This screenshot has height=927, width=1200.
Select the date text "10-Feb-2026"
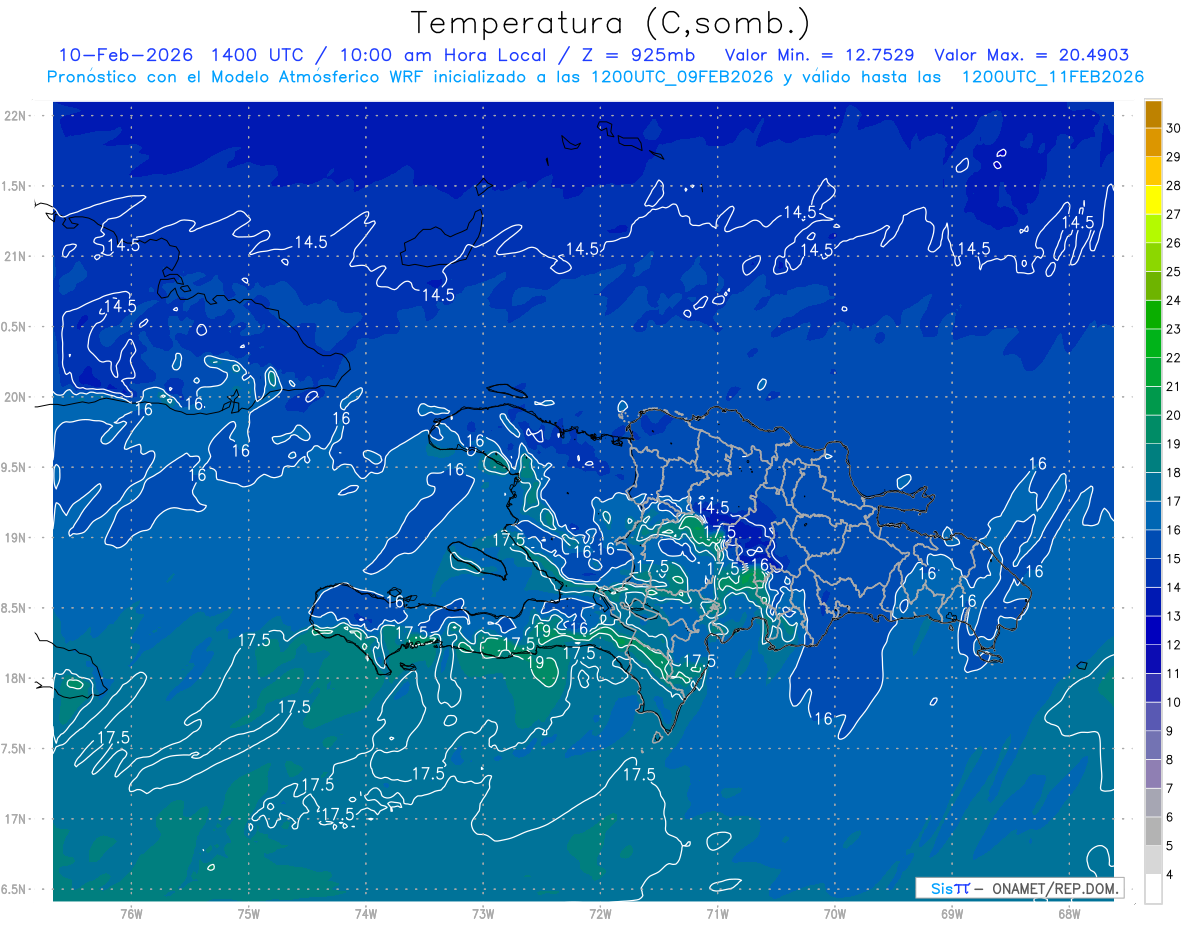pyautogui.click(x=125, y=55)
